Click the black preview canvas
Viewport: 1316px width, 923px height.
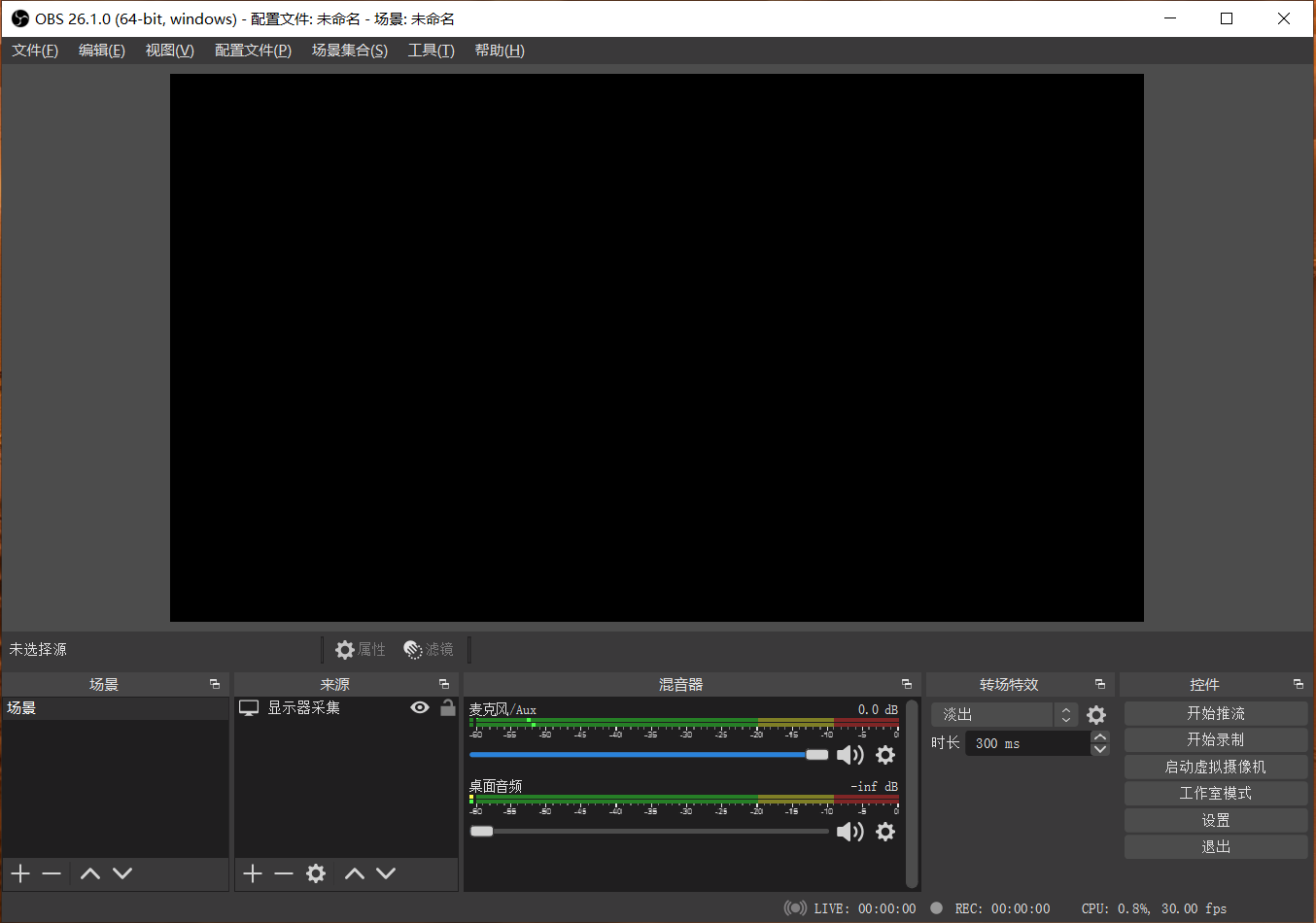(x=657, y=348)
